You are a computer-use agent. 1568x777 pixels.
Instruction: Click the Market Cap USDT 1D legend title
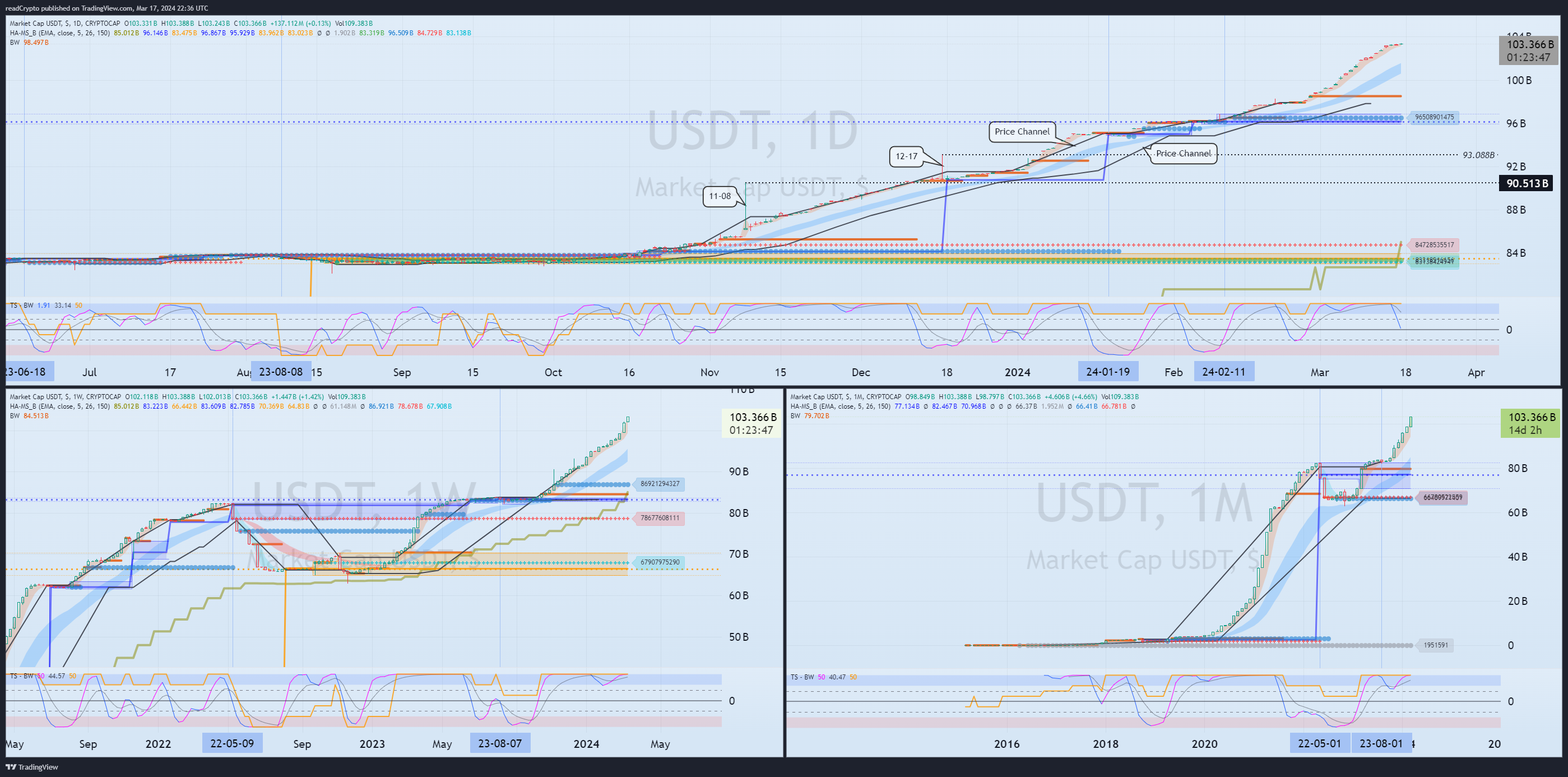64,23
